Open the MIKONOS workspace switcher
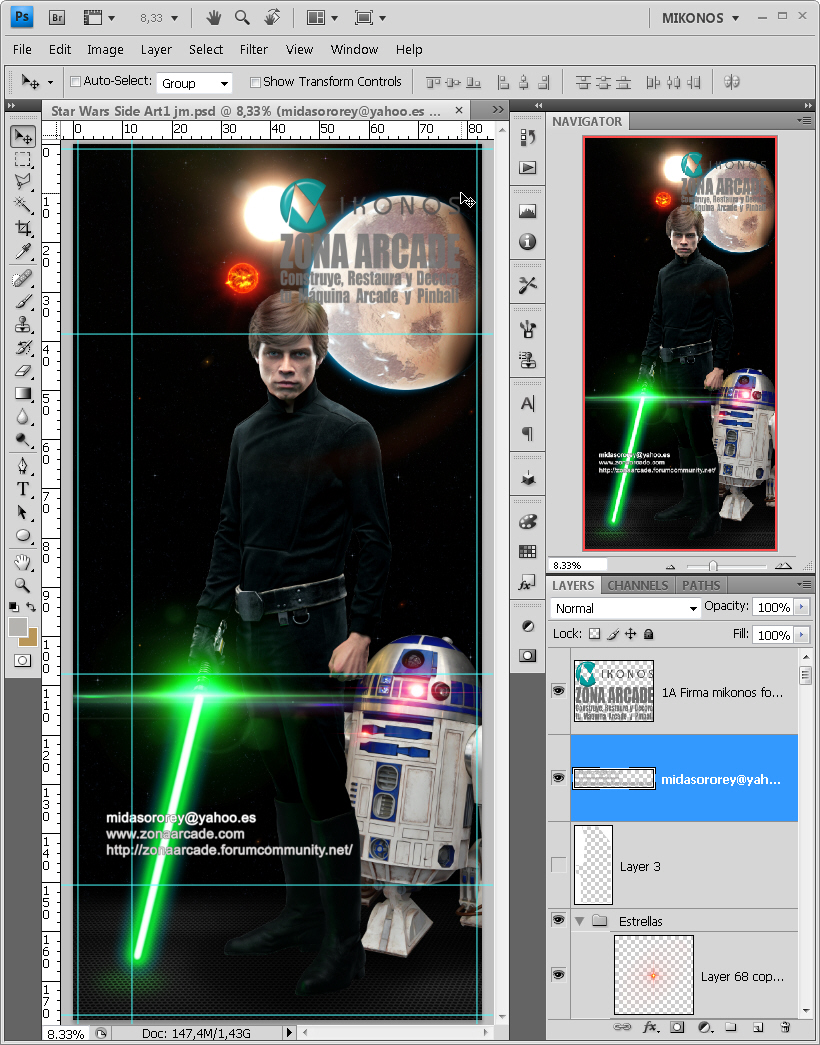This screenshot has height=1045, width=820. (x=700, y=18)
